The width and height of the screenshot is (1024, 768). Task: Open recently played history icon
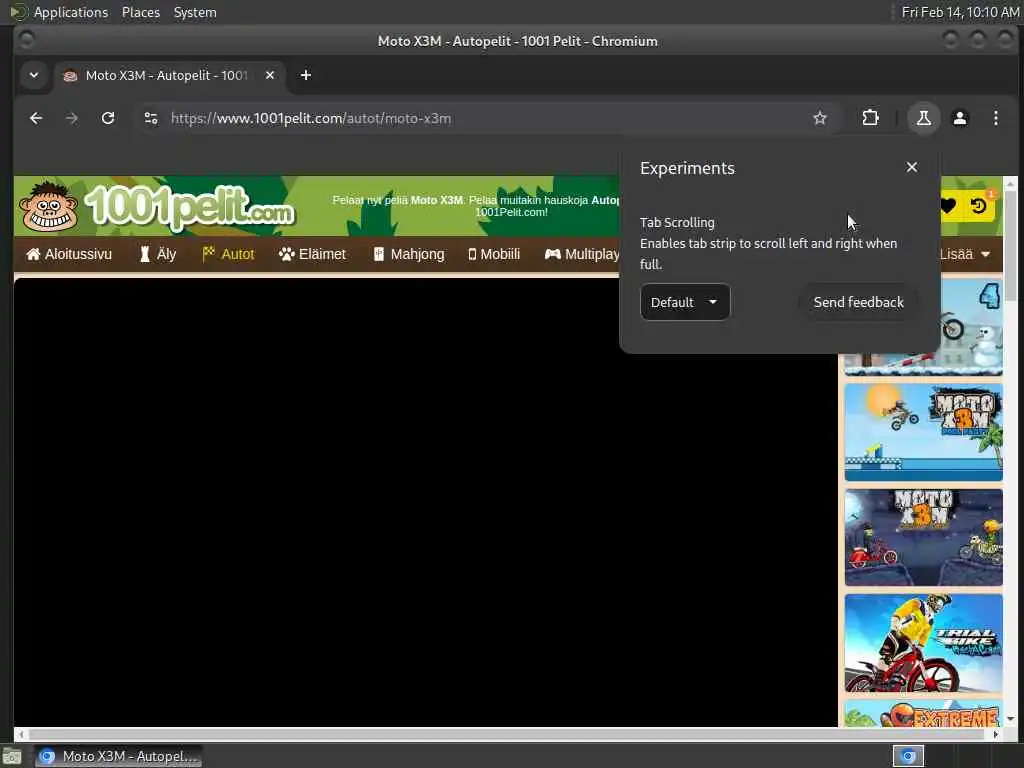pyautogui.click(x=978, y=206)
